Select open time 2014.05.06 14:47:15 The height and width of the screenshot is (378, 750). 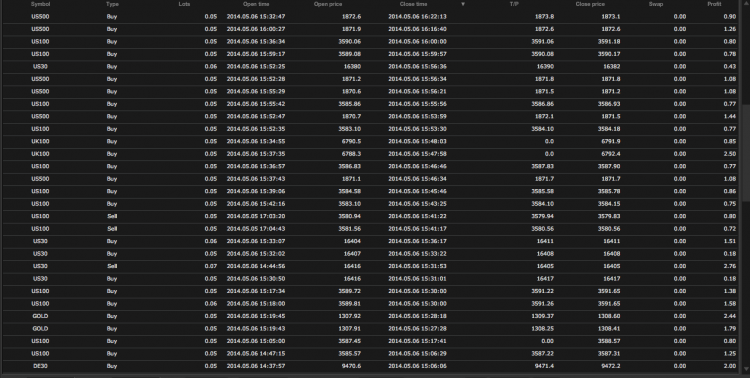click(256, 353)
